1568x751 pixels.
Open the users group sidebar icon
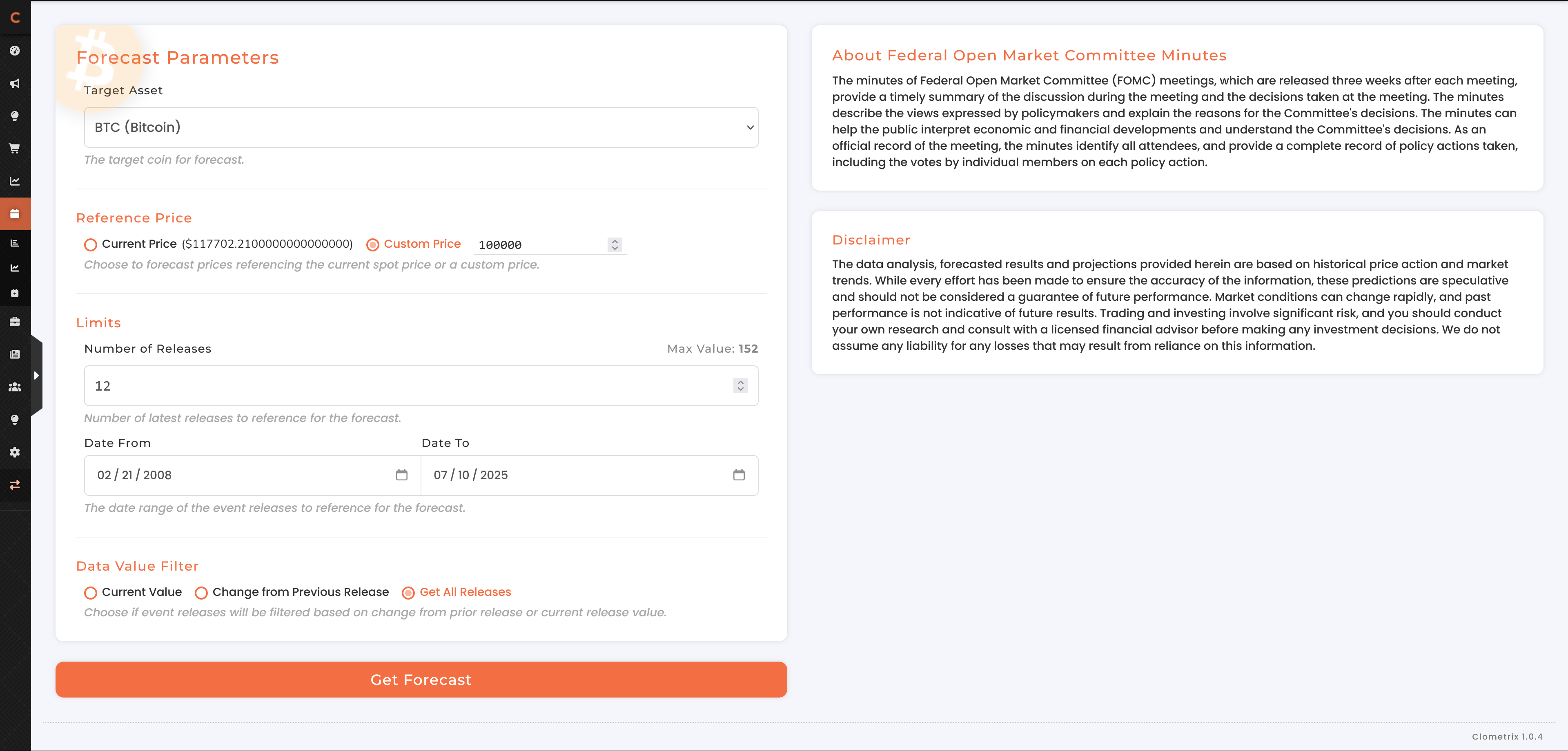point(15,387)
